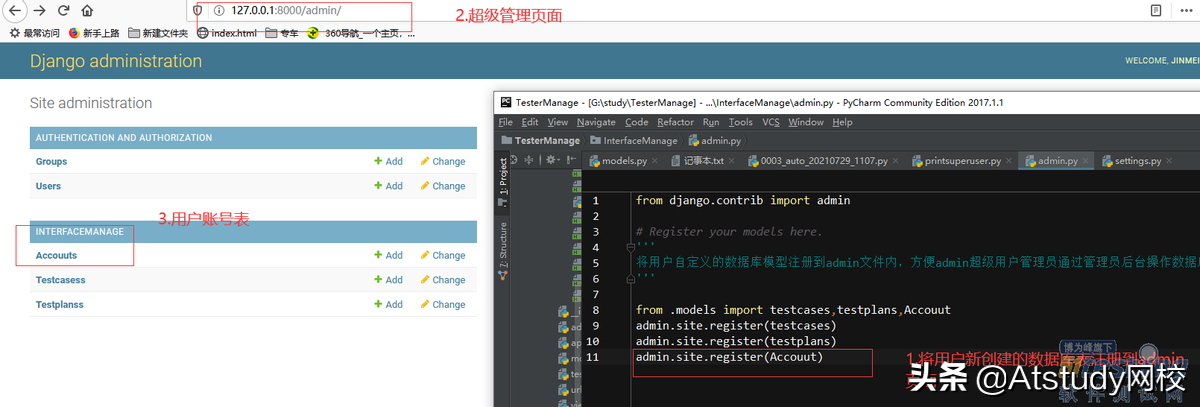Change Testcasess entries
Image resolution: width=1200 pixels, height=407 pixels.
click(x=443, y=280)
